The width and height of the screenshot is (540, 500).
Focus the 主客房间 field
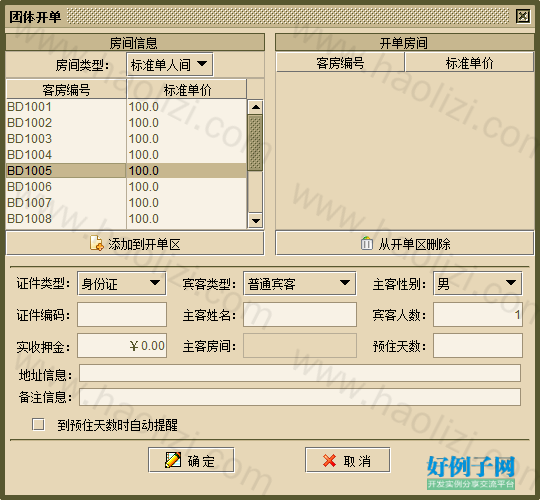coord(300,345)
